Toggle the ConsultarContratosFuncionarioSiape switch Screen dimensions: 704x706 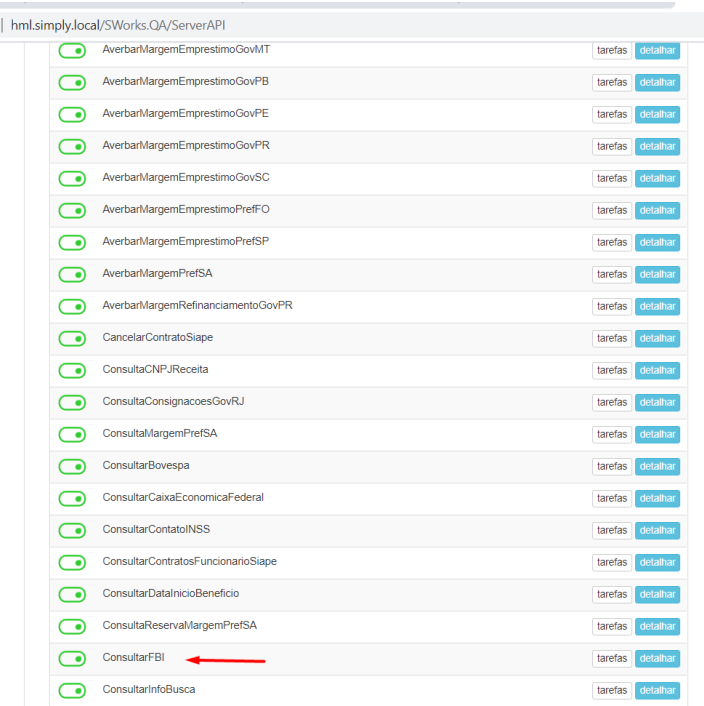[x=72, y=562]
